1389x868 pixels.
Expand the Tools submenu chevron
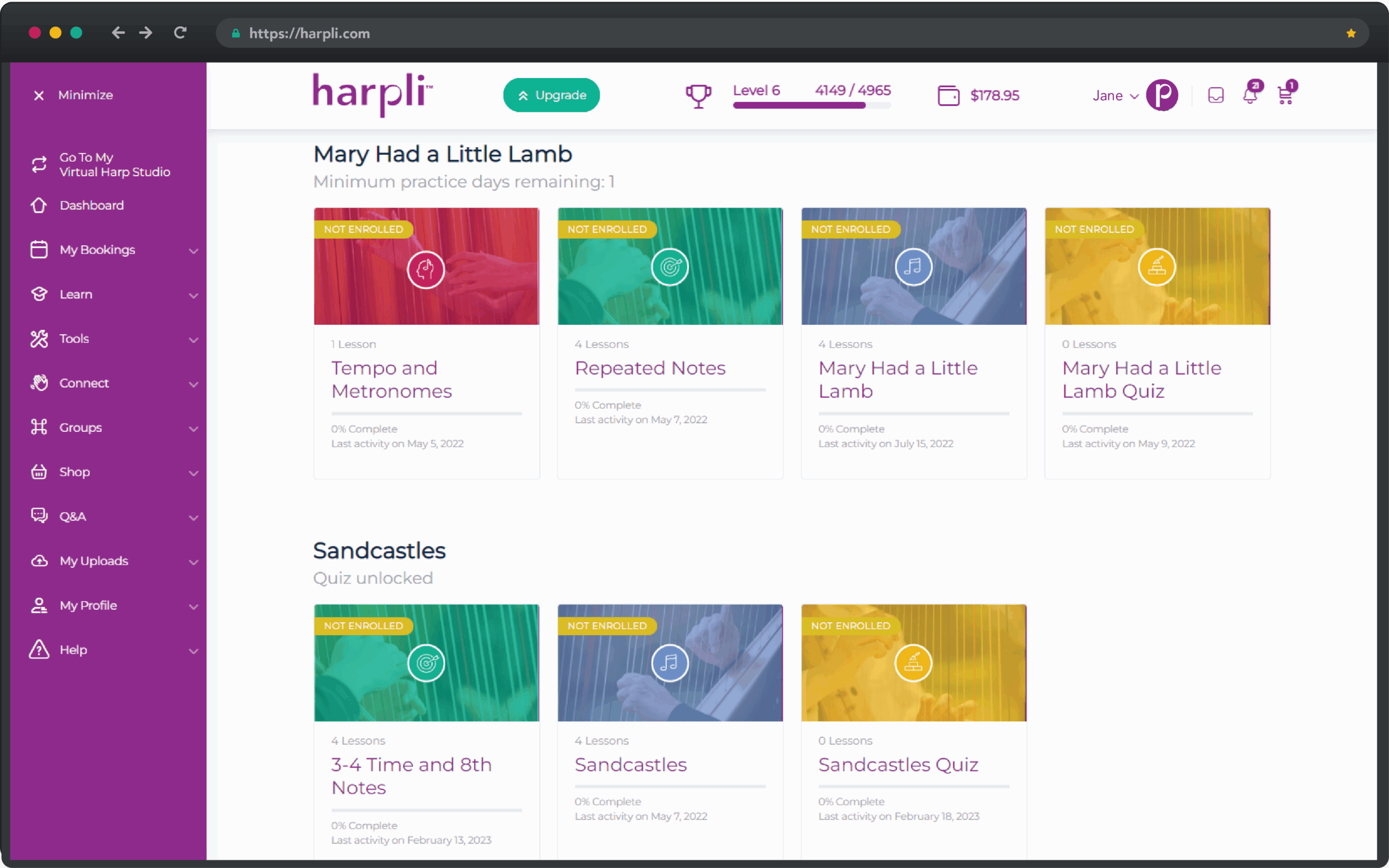click(x=193, y=340)
